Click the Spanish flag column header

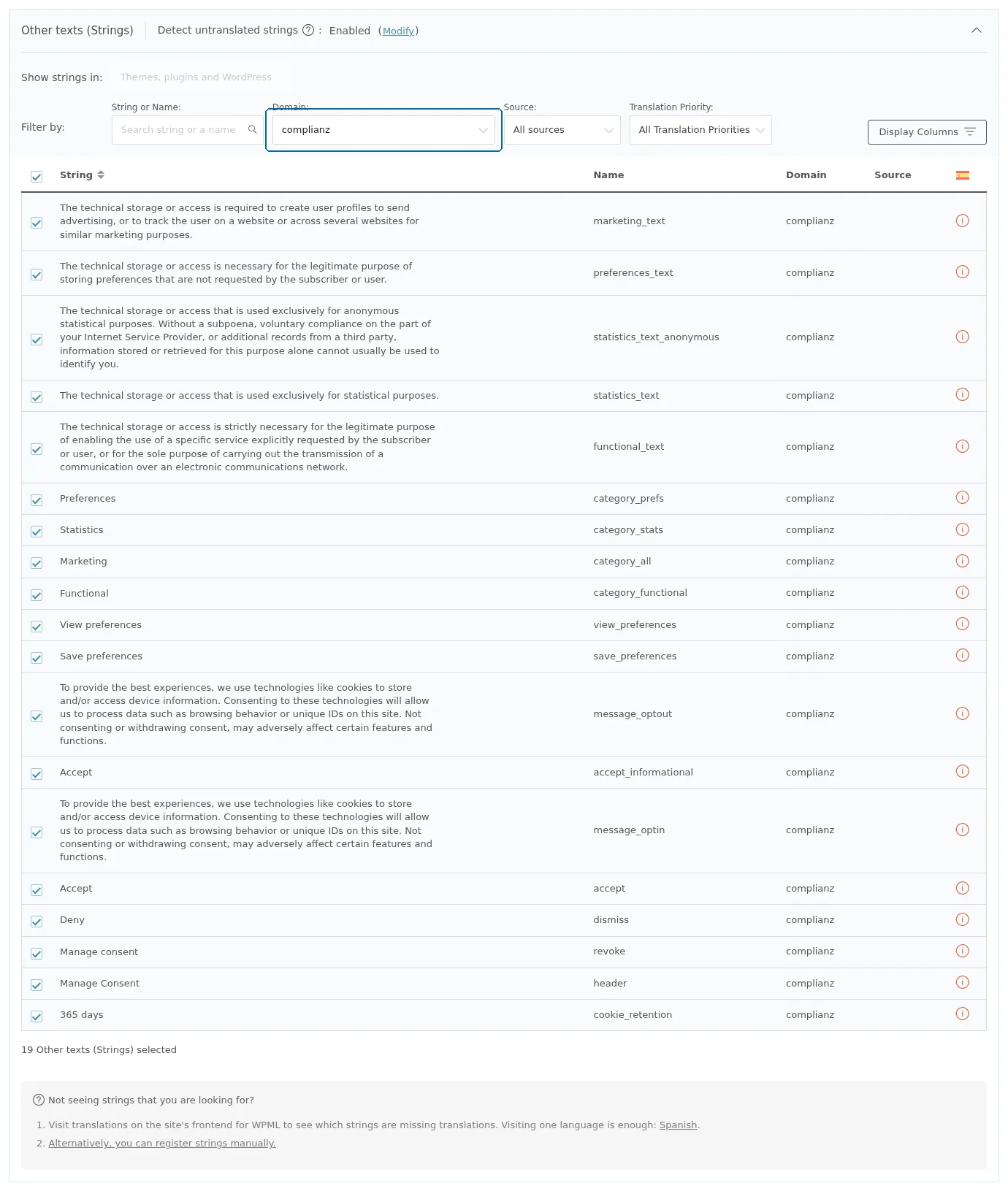[963, 175]
